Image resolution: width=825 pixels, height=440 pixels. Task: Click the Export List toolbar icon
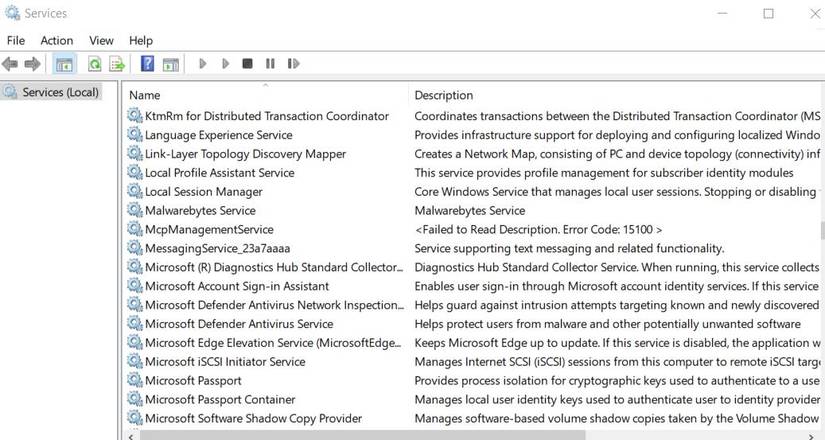point(117,64)
